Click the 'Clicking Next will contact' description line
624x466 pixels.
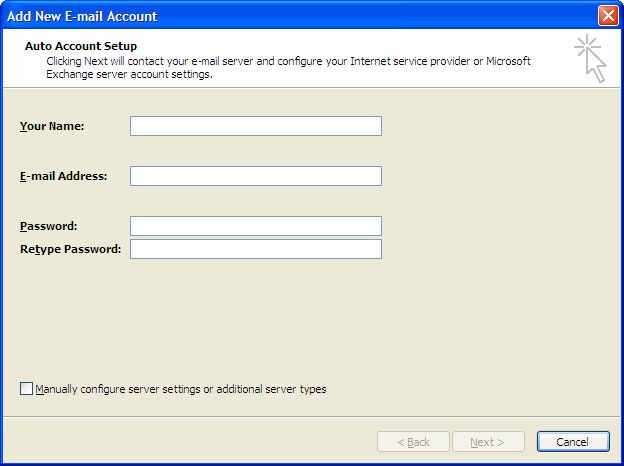pyautogui.click(x=289, y=61)
